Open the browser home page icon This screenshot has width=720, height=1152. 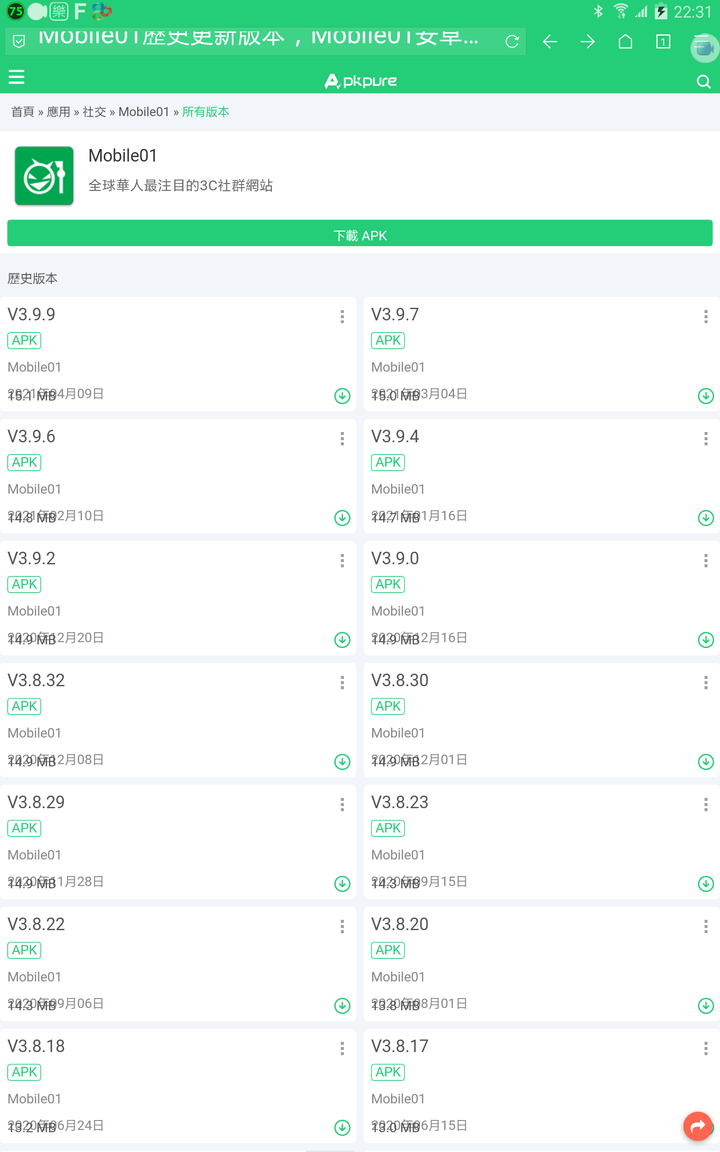[x=625, y=41]
